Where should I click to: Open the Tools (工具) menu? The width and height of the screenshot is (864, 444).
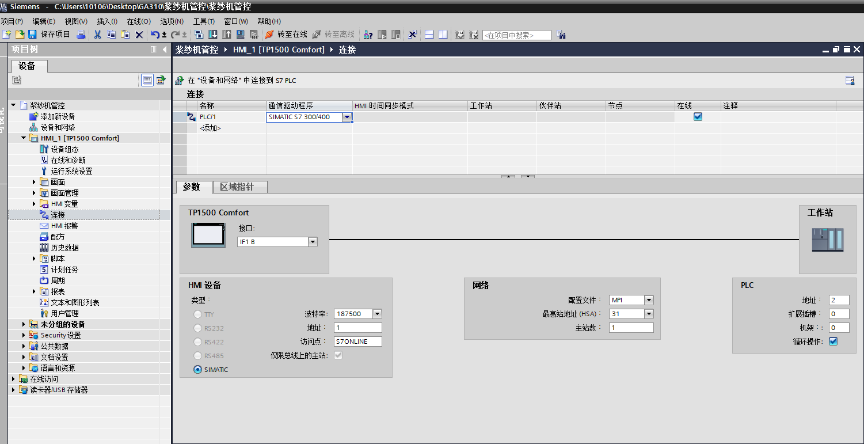[x=203, y=20]
